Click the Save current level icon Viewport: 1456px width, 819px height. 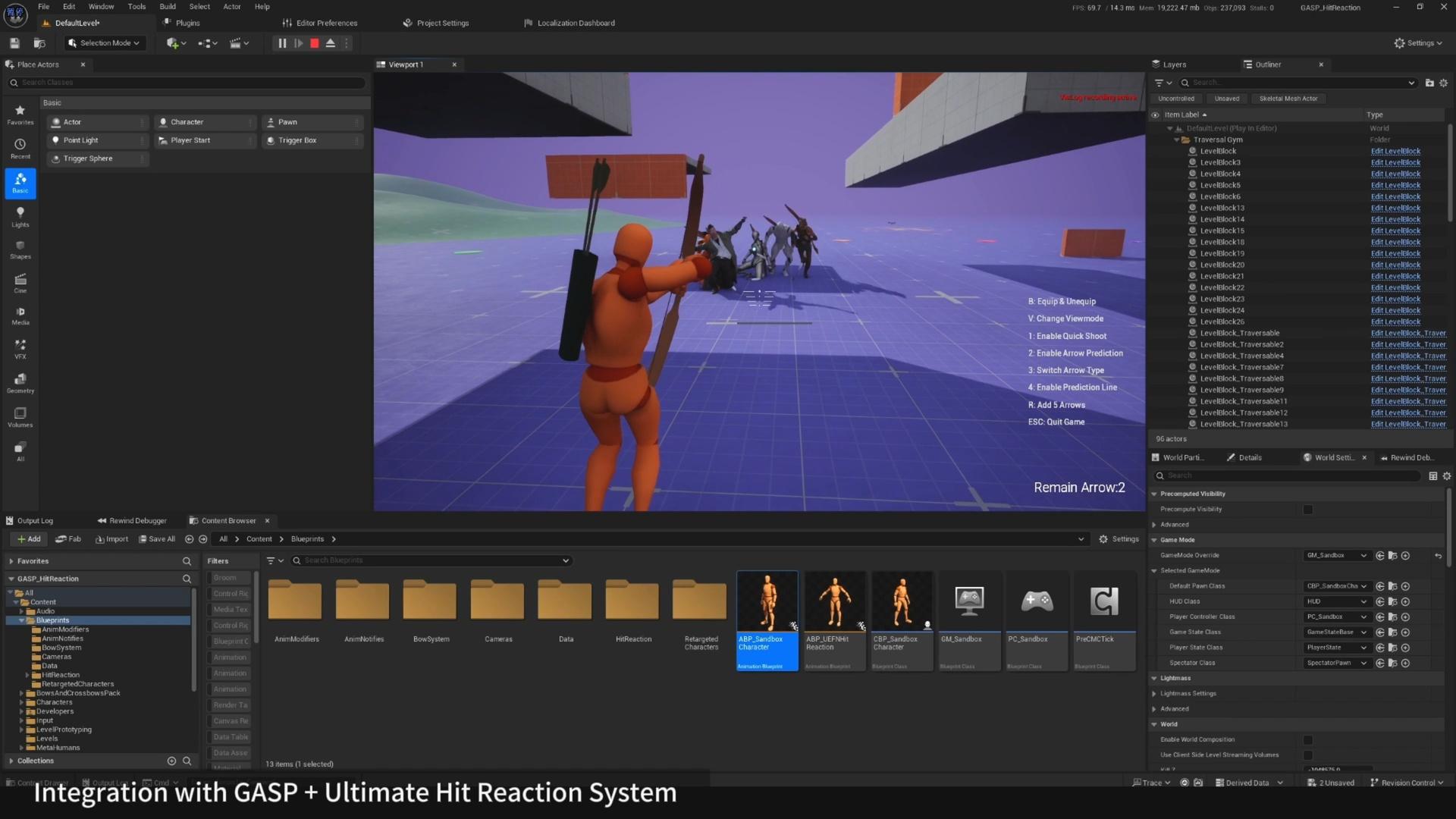click(14, 43)
